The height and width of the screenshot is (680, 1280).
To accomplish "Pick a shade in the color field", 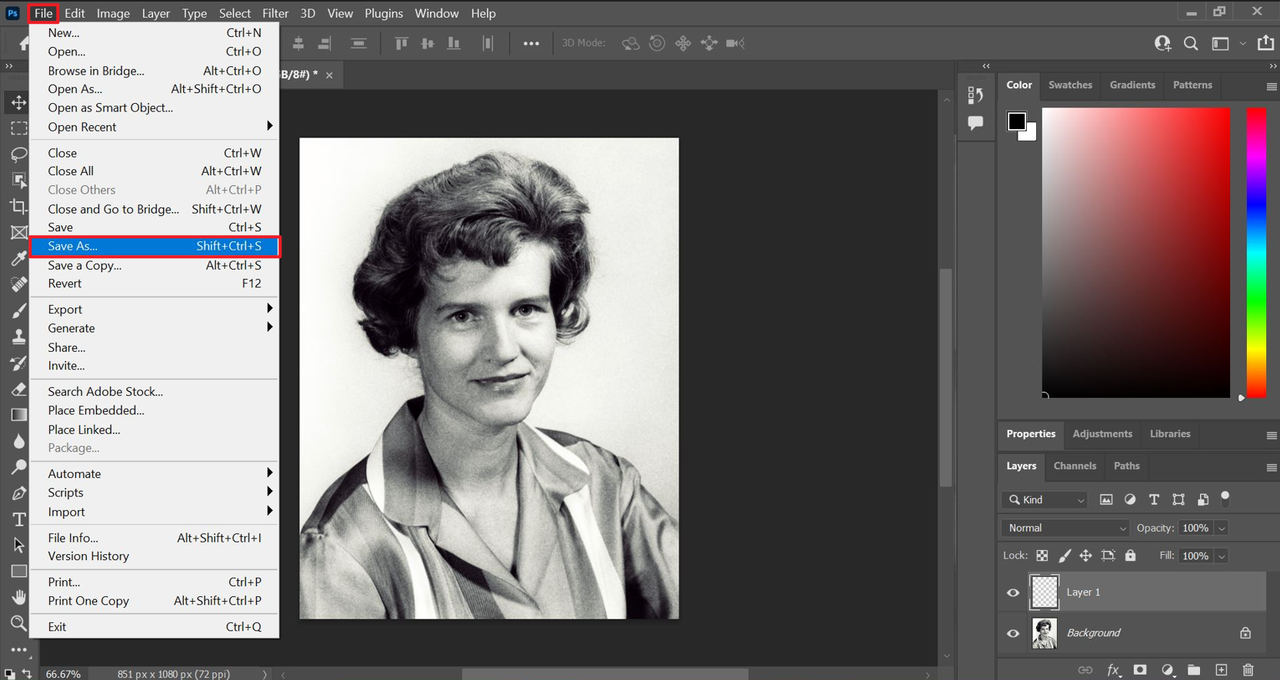I will (x=1136, y=253).
